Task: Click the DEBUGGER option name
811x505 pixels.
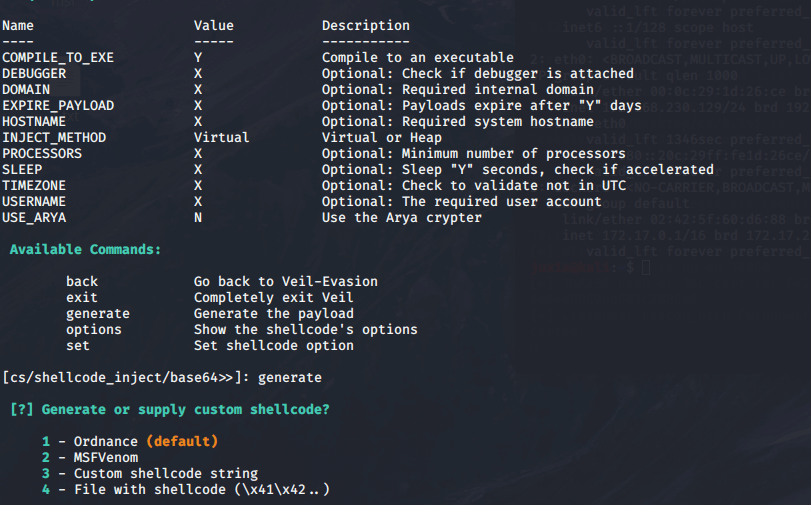Action: [34, 73]
